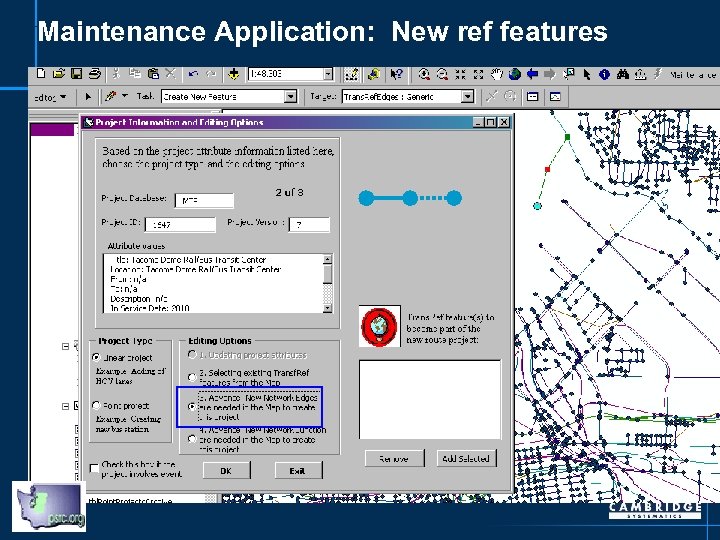Click the Cut scissors icon
This screenshot has width=720, height=540.
pyautogui.click(x=116, y=73)
